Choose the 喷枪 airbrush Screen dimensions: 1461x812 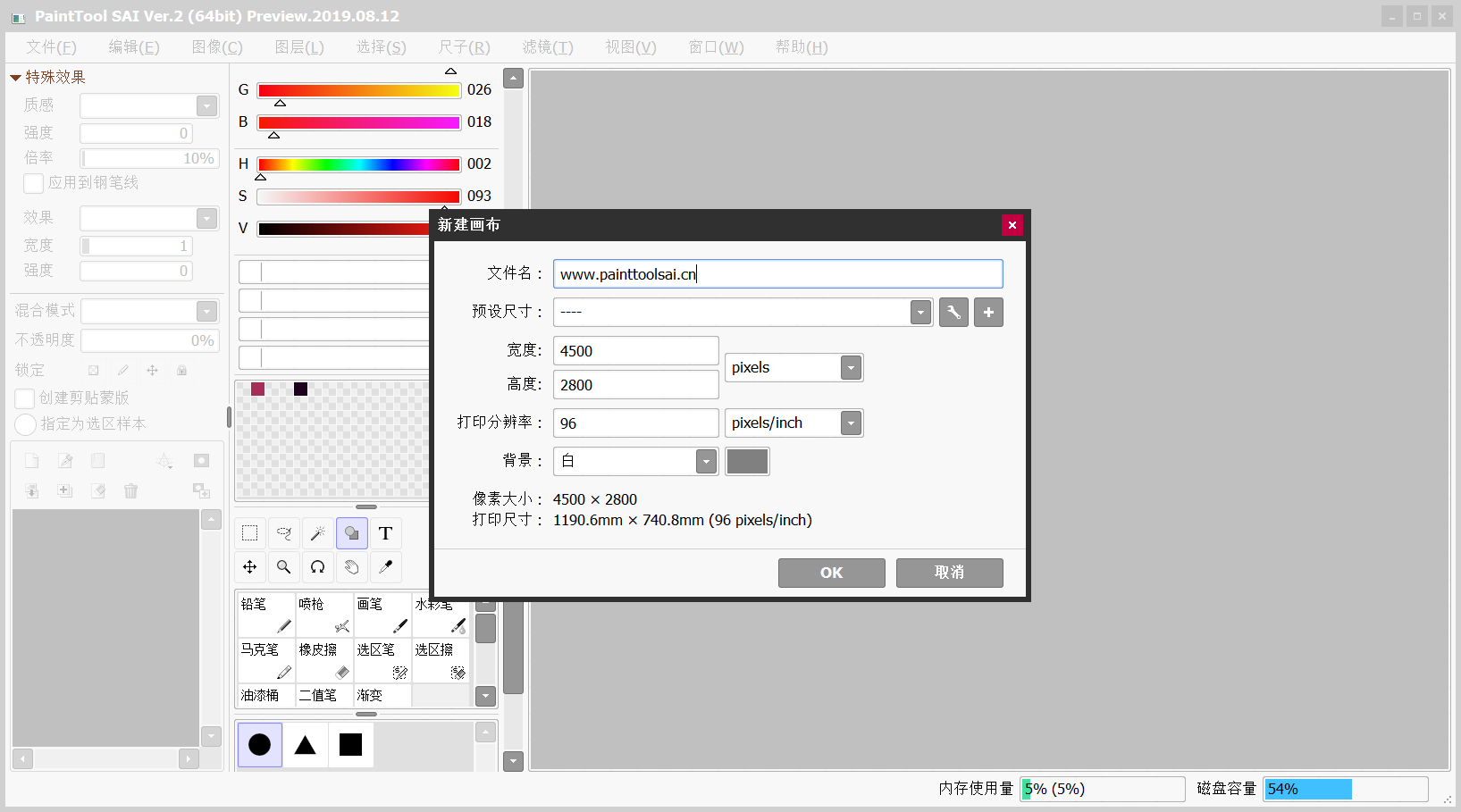click(324, 615)
